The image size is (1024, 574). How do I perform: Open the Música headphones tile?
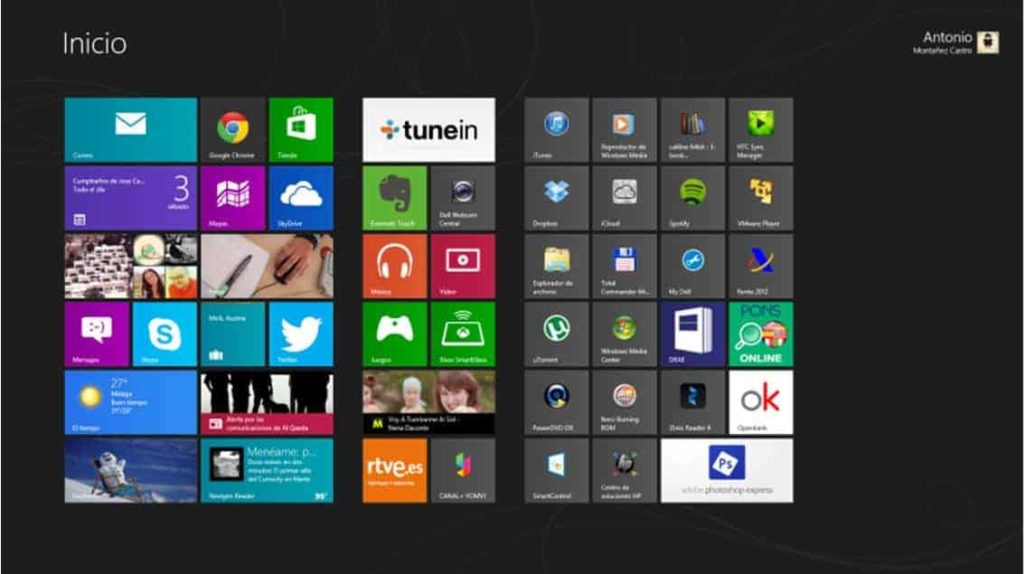pos(394,265)
